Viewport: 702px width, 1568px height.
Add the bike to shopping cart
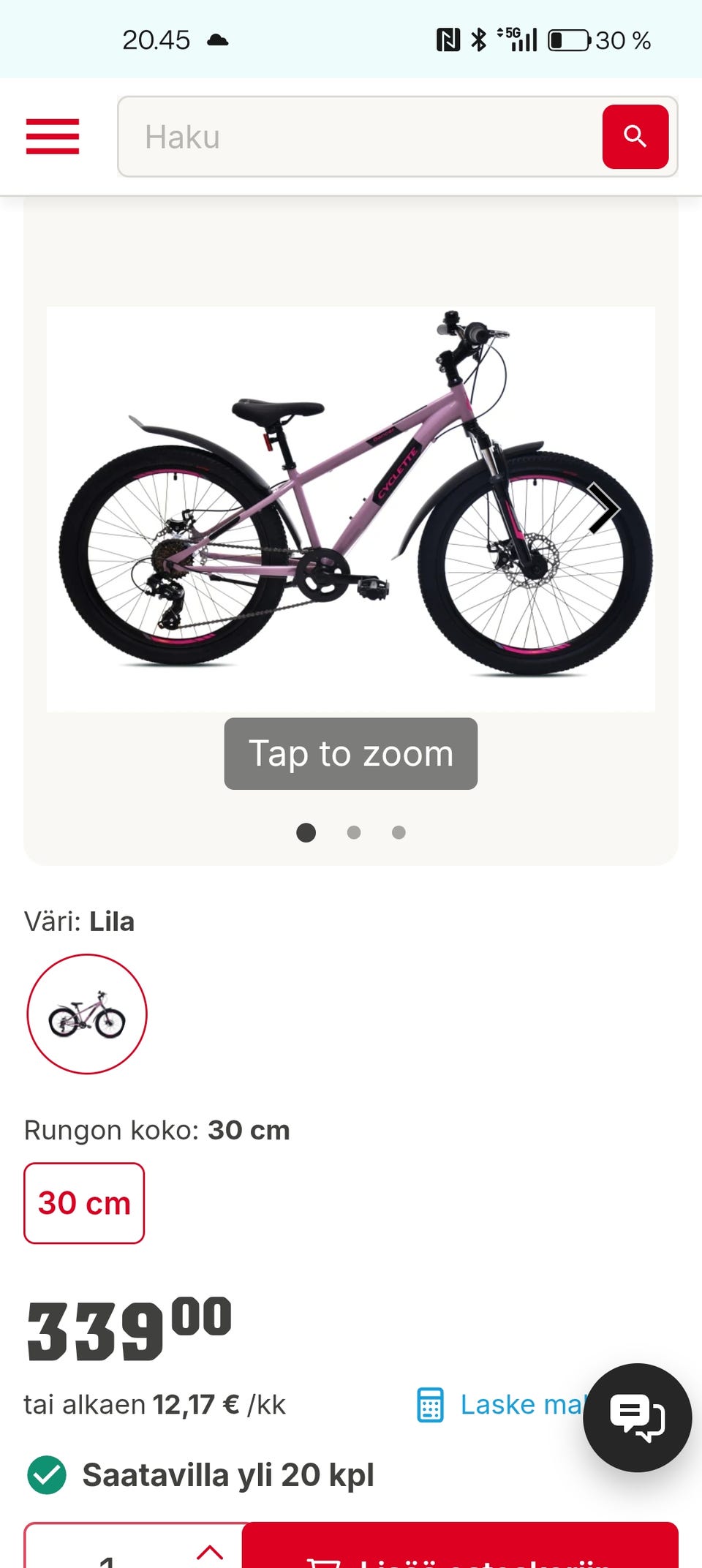[461, 1550]
